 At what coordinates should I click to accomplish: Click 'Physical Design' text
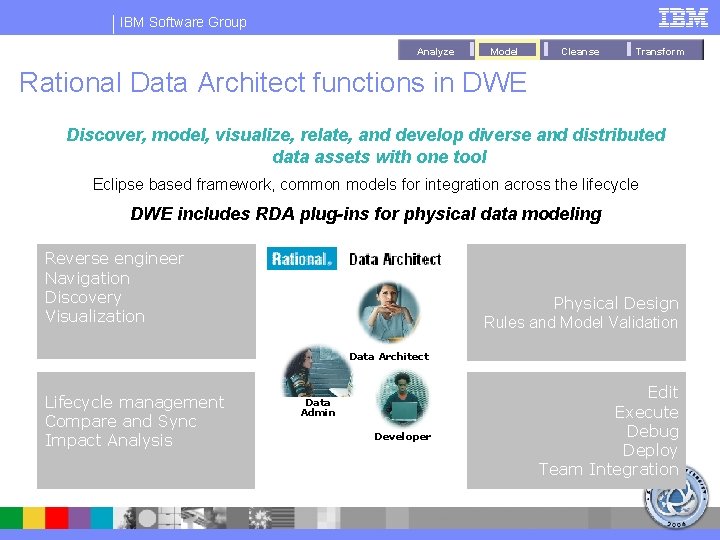616,303
